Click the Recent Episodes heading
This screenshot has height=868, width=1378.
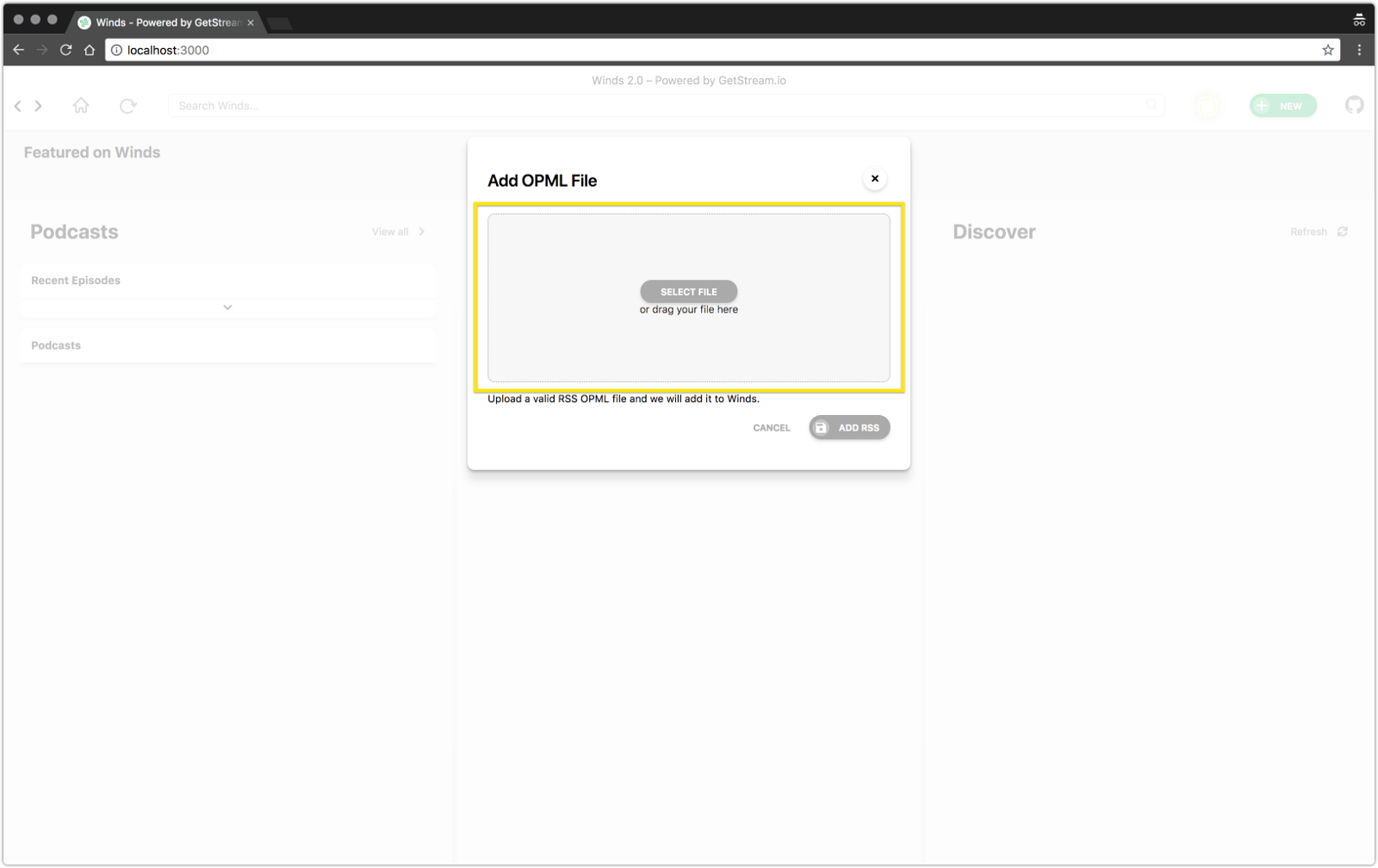(76, 281)
